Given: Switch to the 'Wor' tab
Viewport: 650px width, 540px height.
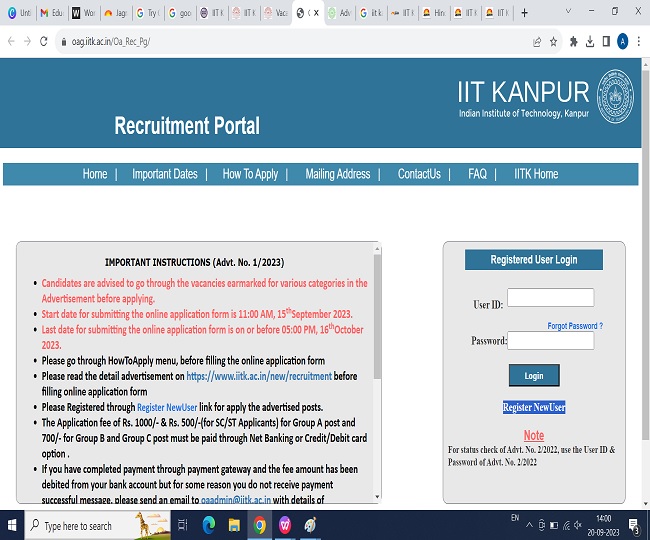Looking at the screenshot, I should [x=83, y=13].
